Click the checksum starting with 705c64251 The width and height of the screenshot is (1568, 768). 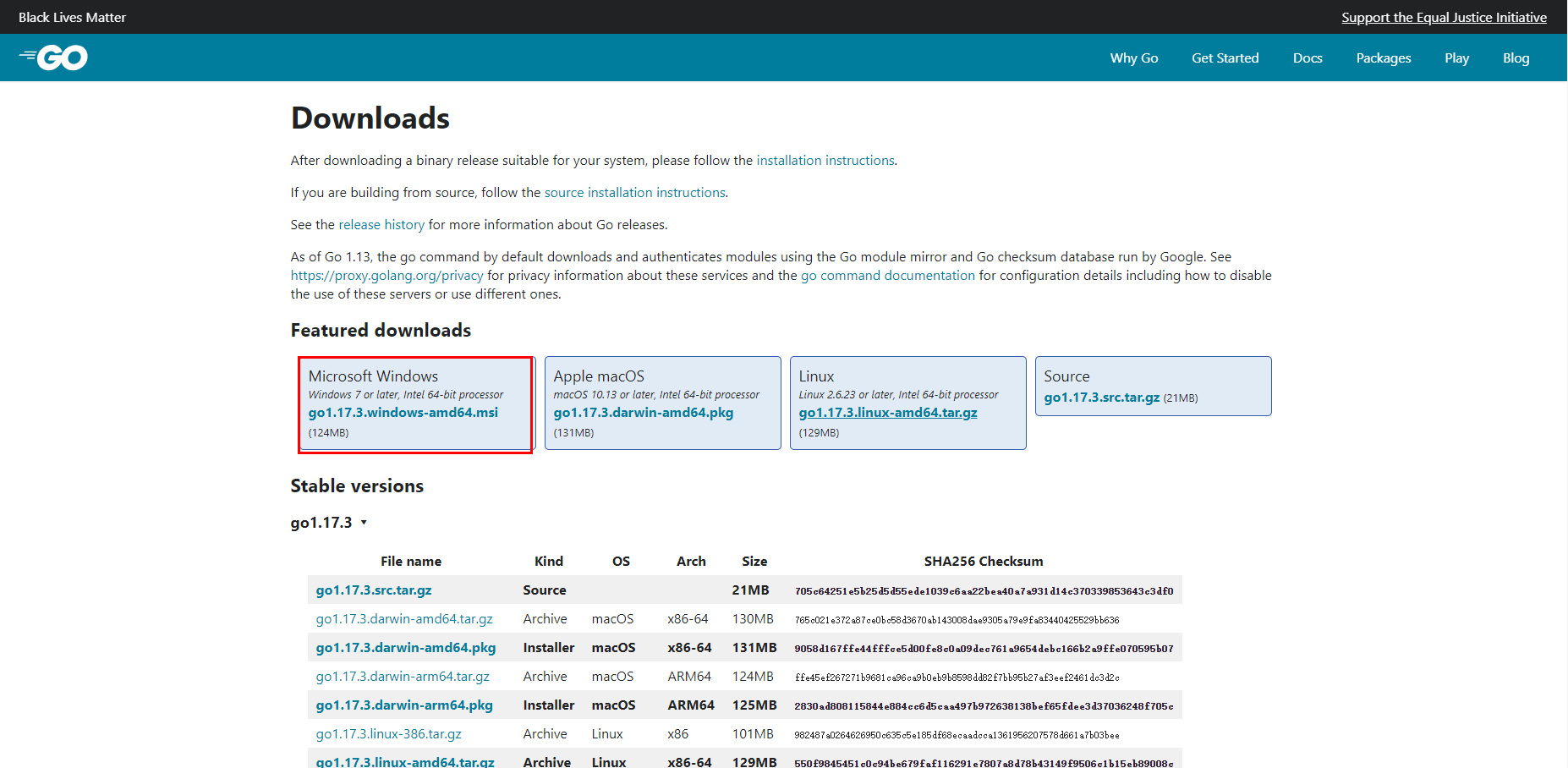[x=984, y=591]
